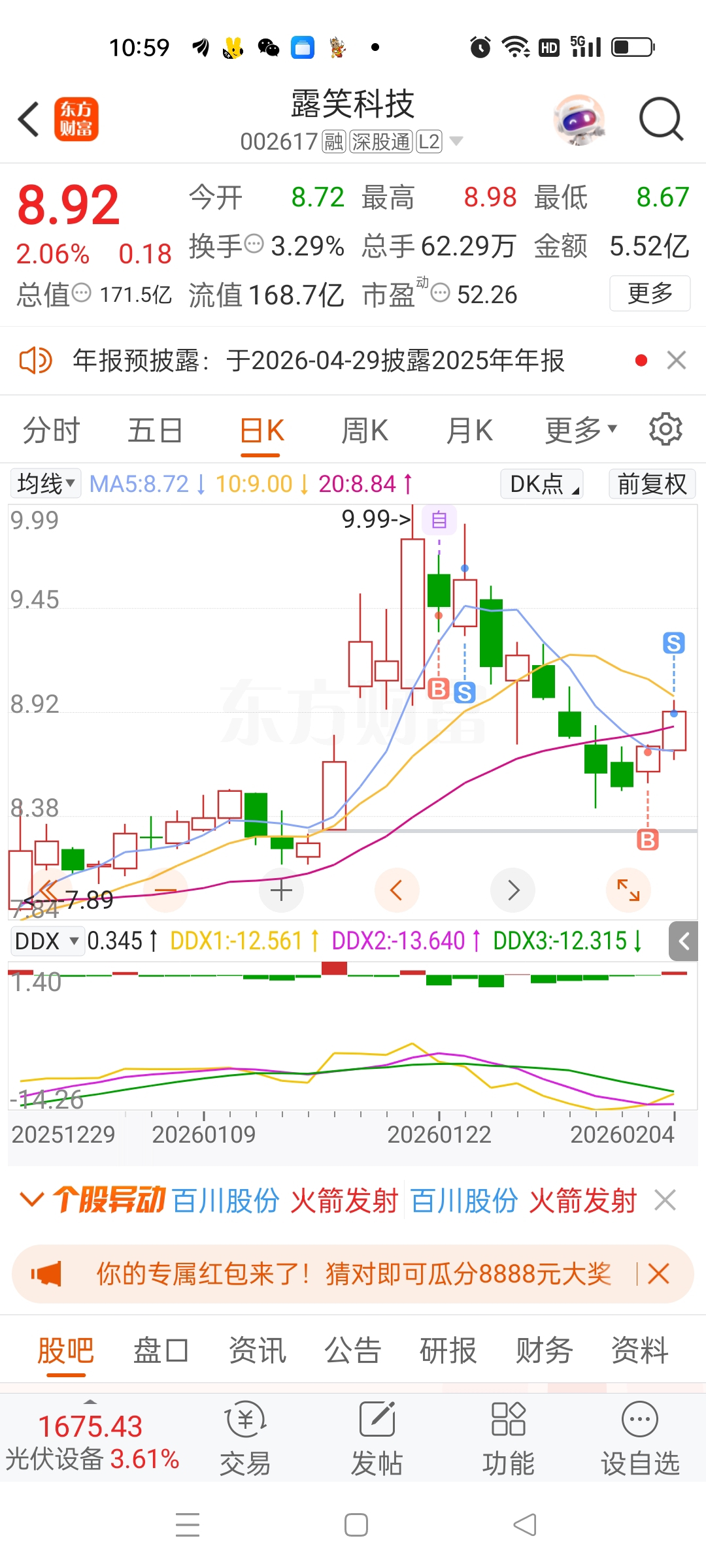This screenshot has width=706, height=1568.
Task: Switch to the 资料 tab
Action: [x=640, y=1350]
